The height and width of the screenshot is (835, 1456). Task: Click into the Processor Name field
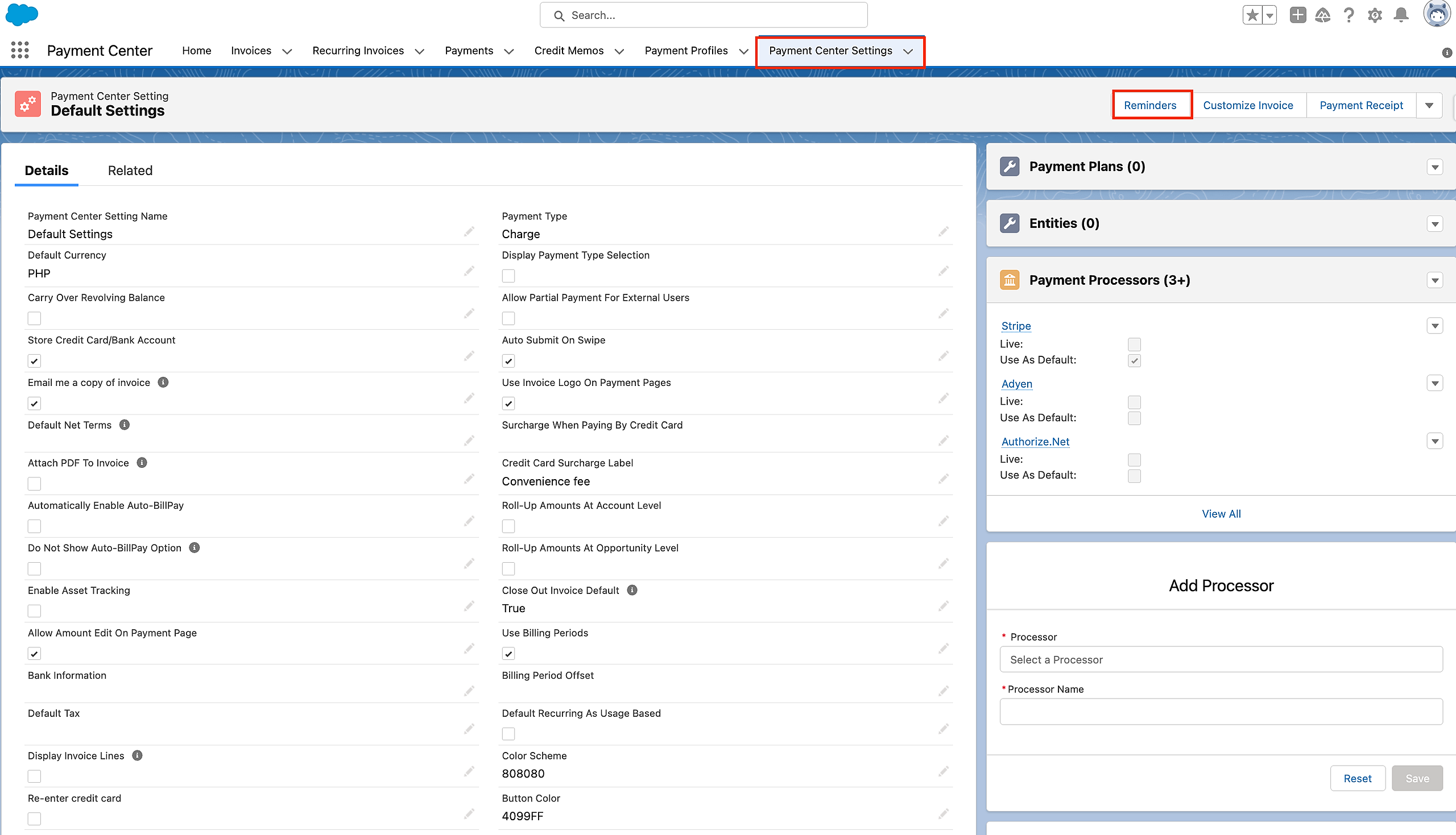coord(1221,711)
